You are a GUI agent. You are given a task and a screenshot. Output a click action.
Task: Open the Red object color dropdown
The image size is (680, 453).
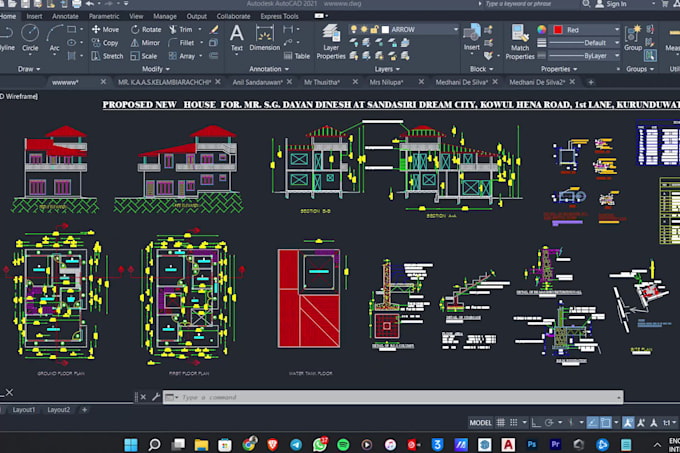[x=617, y=29]
